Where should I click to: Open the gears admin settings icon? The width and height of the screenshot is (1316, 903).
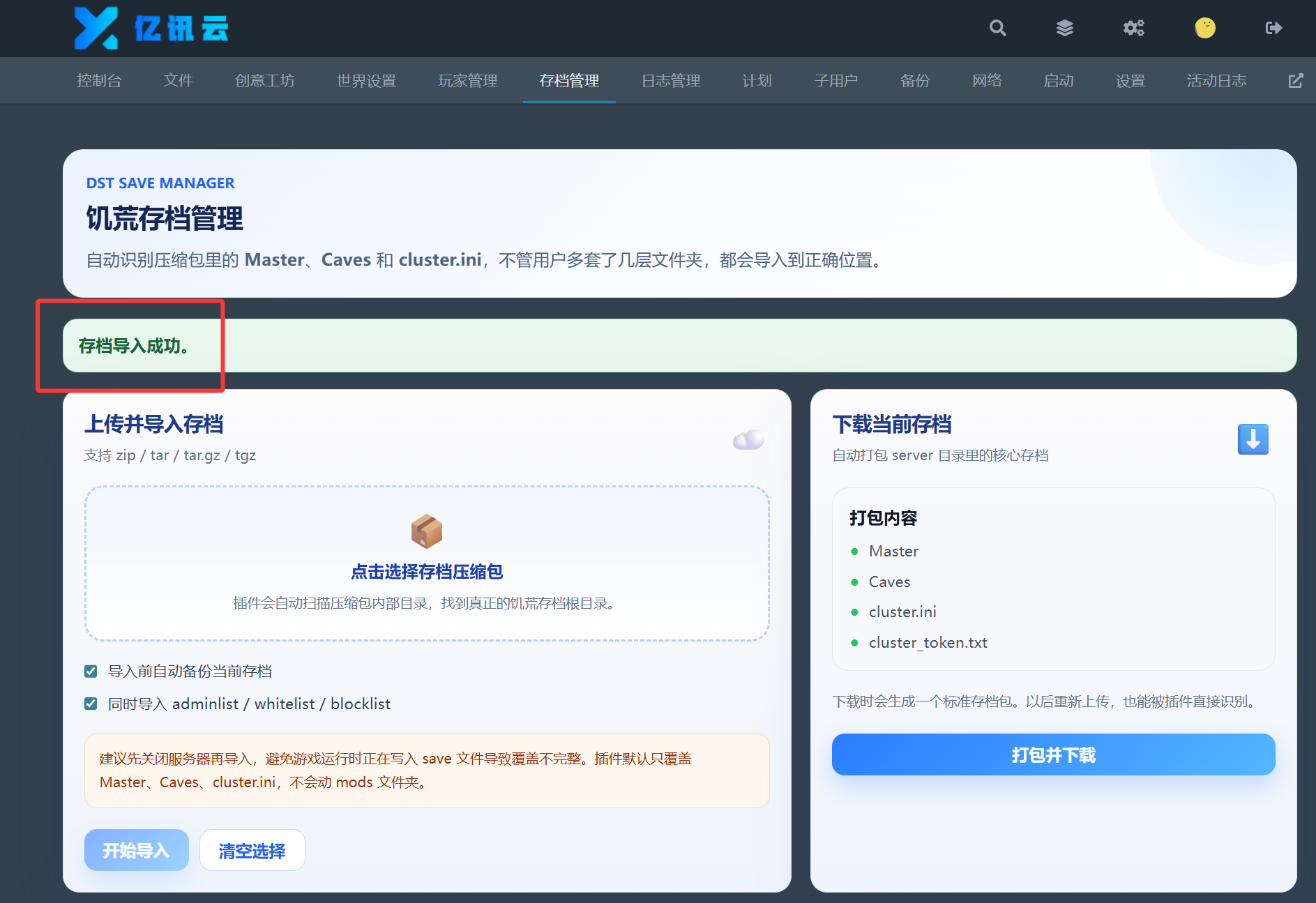[x=1134, y=28]
